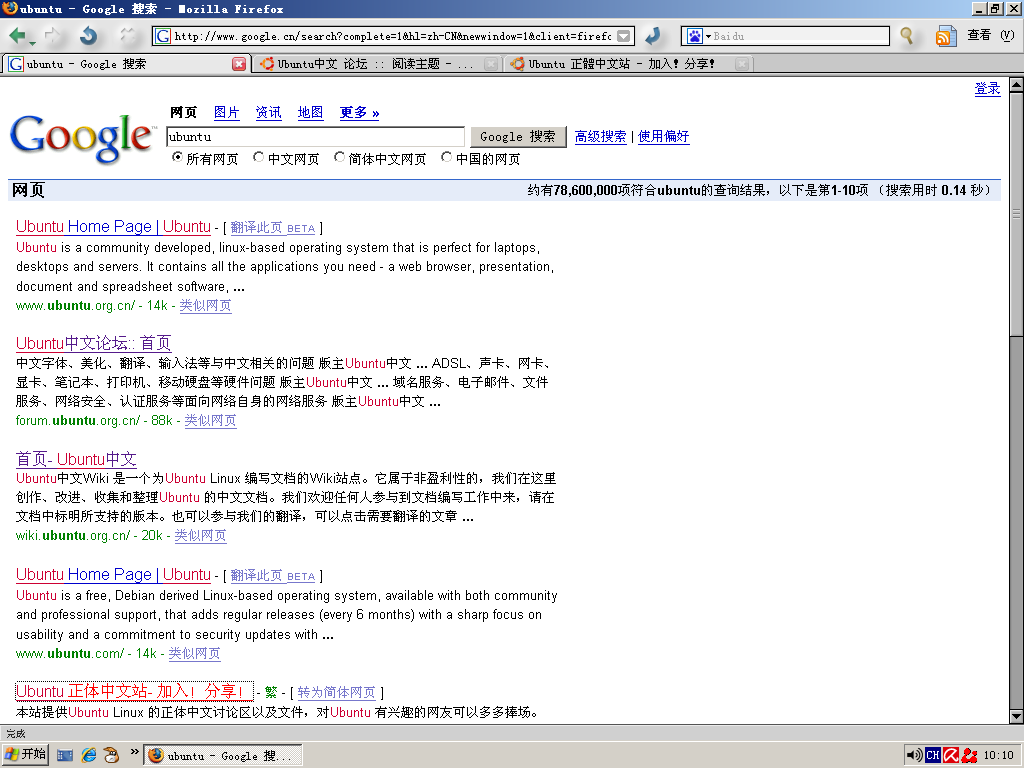Open the 图片 image search link
This screenshot has height=768, width=1024.
click(227, 112)
